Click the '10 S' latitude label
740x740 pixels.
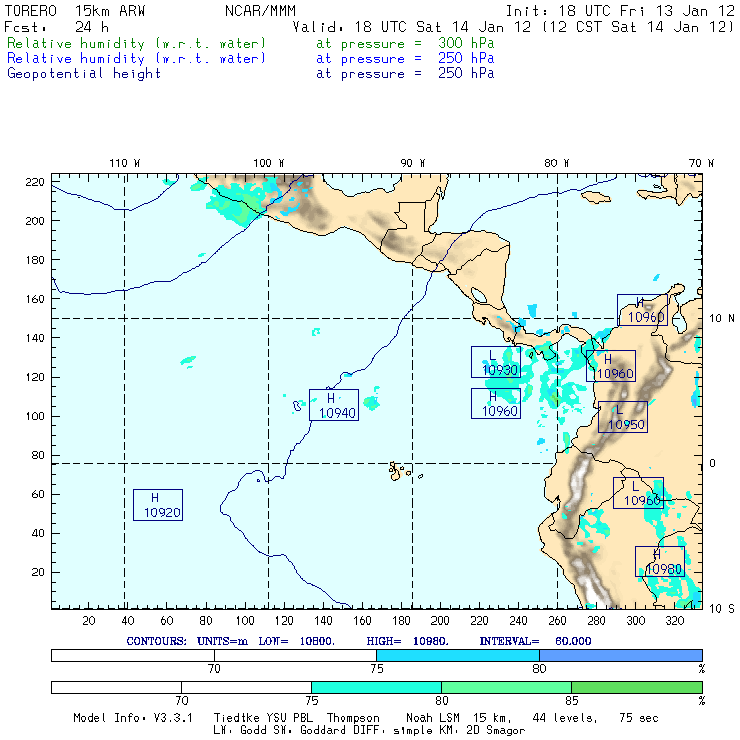(x=722, y=609)
